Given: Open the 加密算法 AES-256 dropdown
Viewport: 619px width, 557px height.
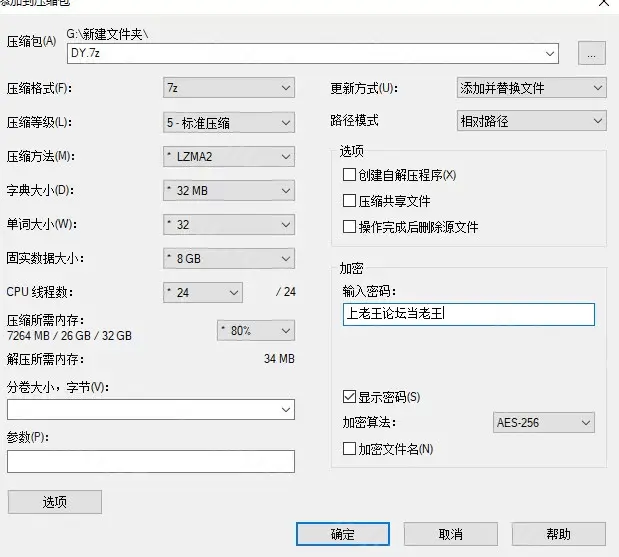Looking at the screenshot, I should click(x=544, y=423).
